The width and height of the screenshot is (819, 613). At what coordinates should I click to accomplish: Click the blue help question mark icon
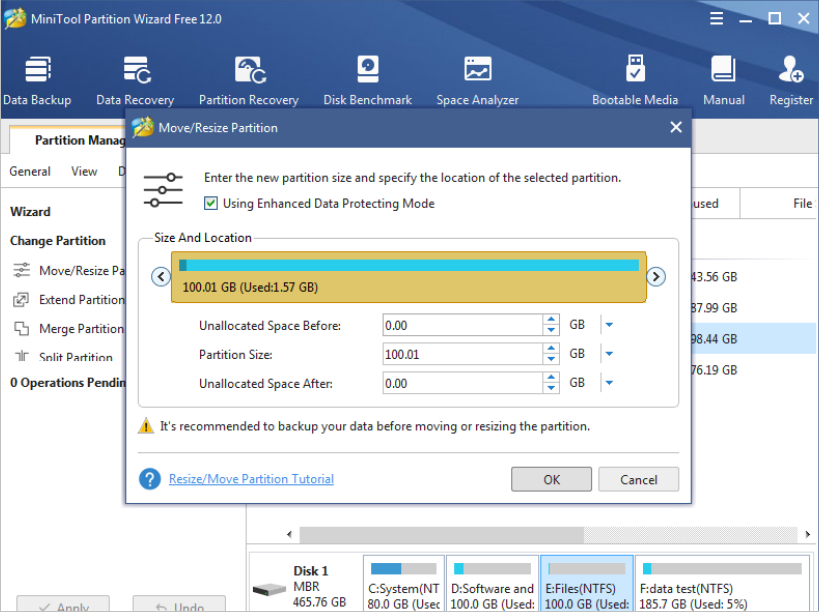tap(150, 479)
